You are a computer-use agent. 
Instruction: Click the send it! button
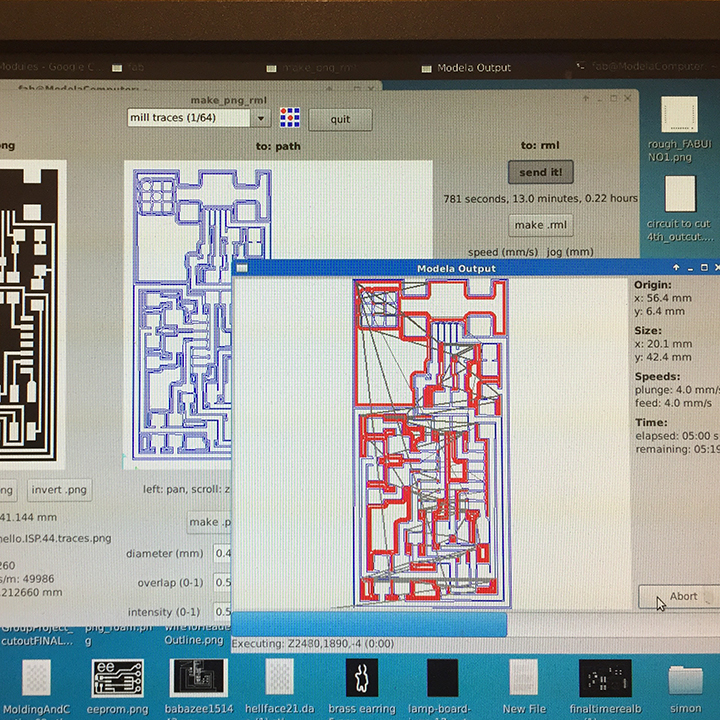pyautogui.click(x=540, y=172)
